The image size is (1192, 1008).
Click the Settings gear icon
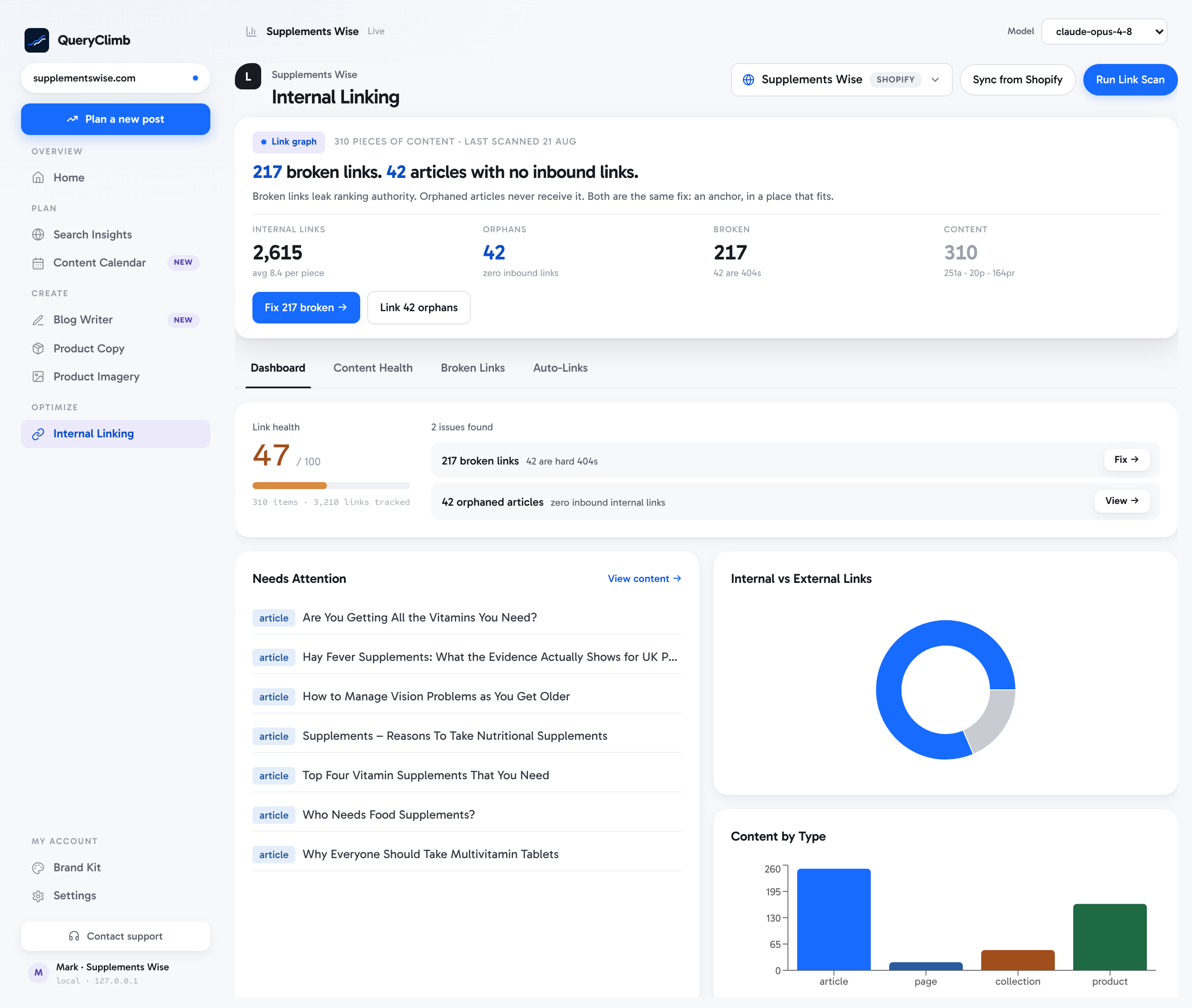(x=38, y=896)
